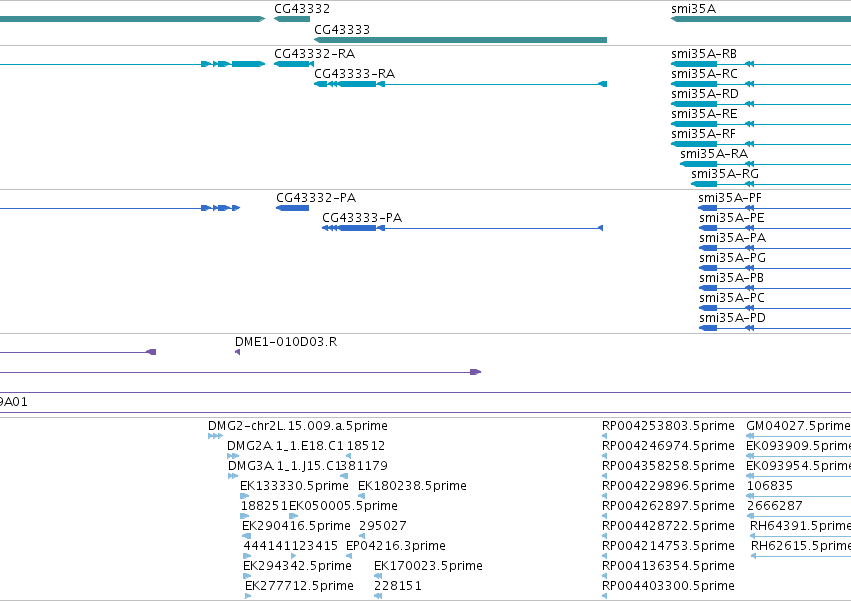
Task: Select EST RP004253803.5prime
Action: [x=668, y=426]
